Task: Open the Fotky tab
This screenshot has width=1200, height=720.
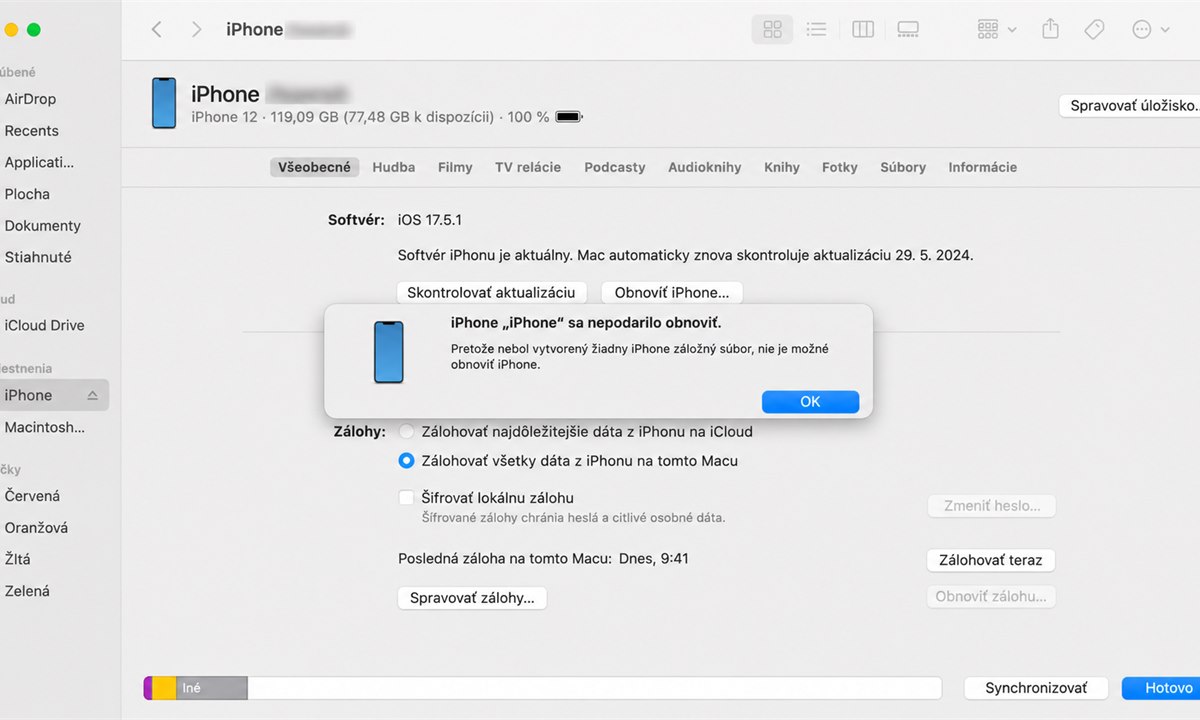Action: 840,167
